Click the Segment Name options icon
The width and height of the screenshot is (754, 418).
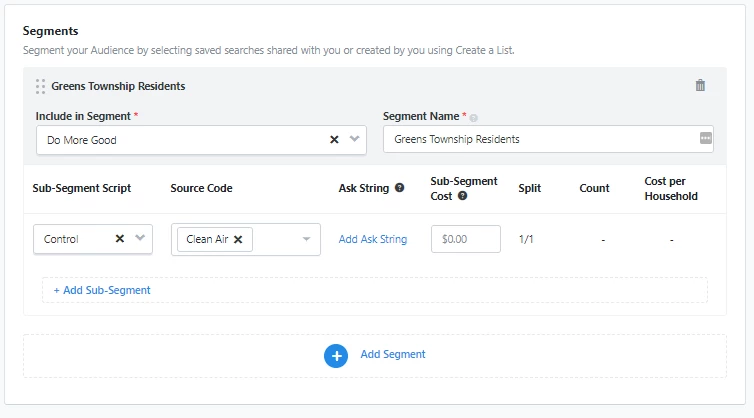point(706,139)
